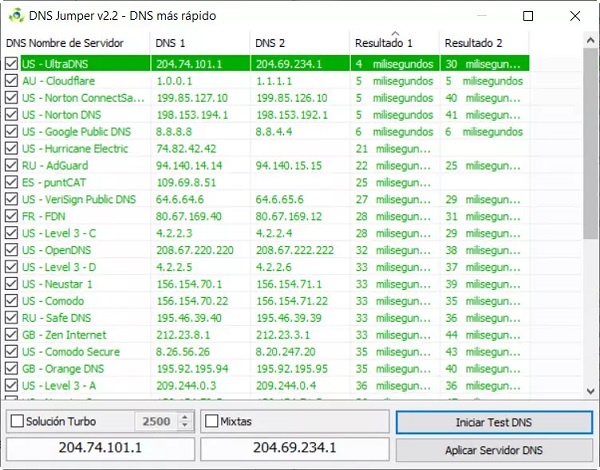Click the secondary DNS field 204.69.234.1
This screenshot has width=600, height=470.
(x=295, y=447)
